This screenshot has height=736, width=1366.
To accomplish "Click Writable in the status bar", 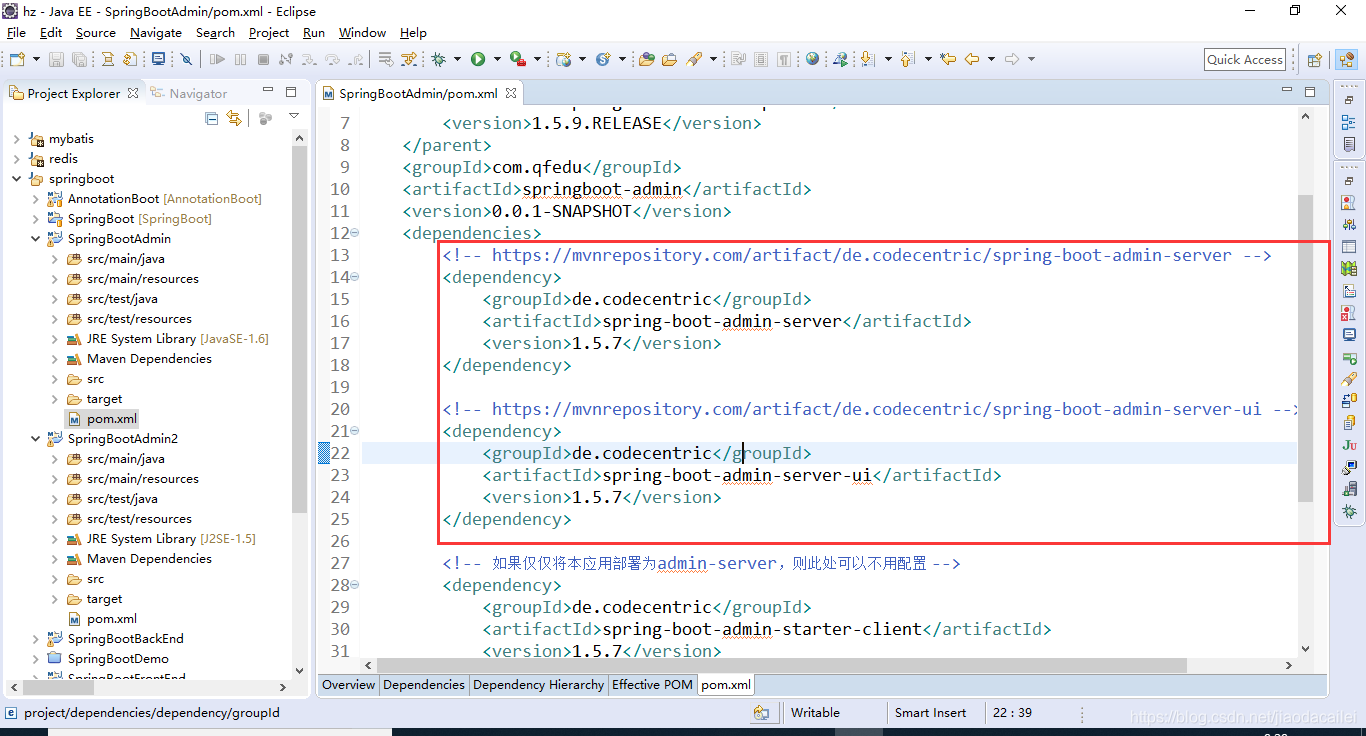I will coord(815,713).
